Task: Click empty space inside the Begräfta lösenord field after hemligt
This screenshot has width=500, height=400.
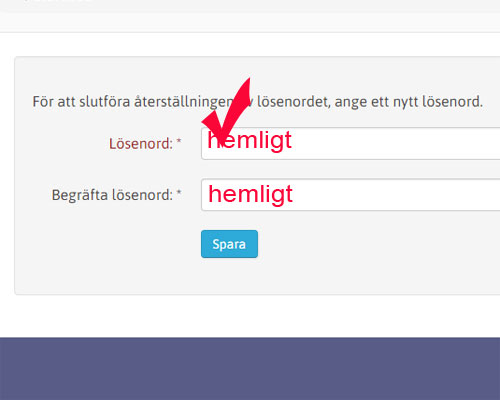Action: (397, 195)
